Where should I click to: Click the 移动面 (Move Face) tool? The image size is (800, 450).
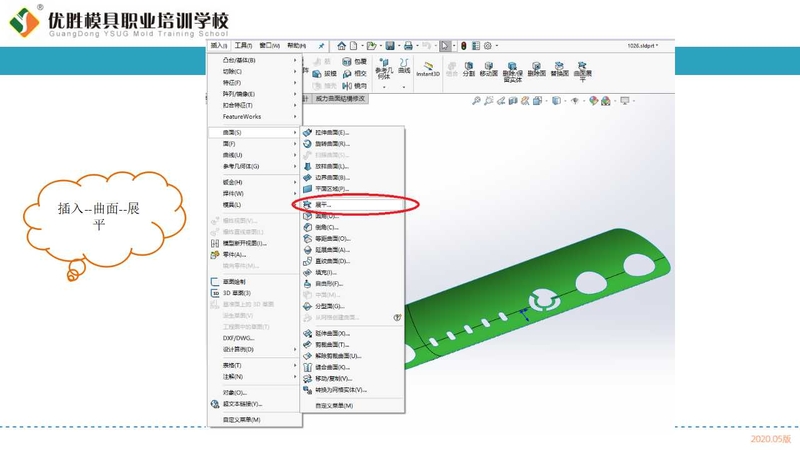pyautogui.click(x=488, y=69)
